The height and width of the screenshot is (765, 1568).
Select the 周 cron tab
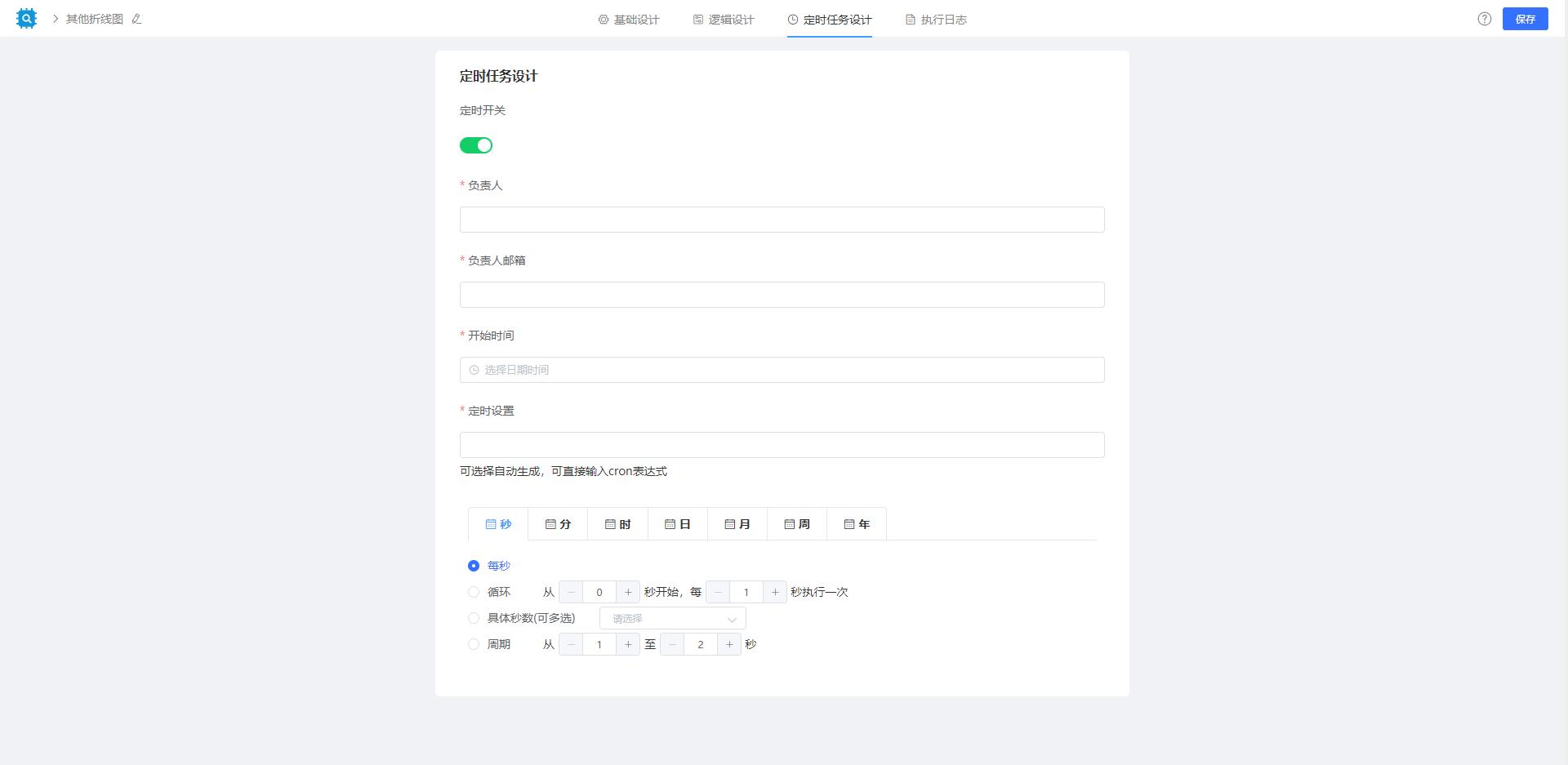(x=797, y=524)
